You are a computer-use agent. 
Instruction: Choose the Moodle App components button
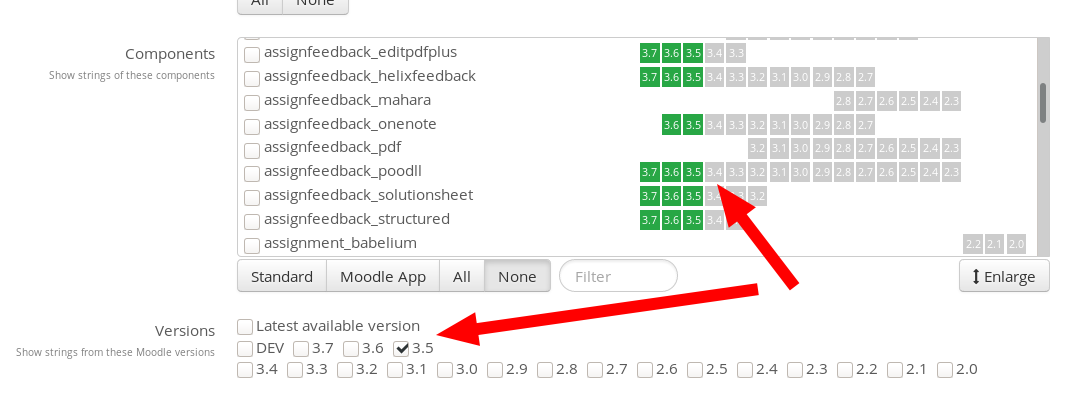click(383, 277)
